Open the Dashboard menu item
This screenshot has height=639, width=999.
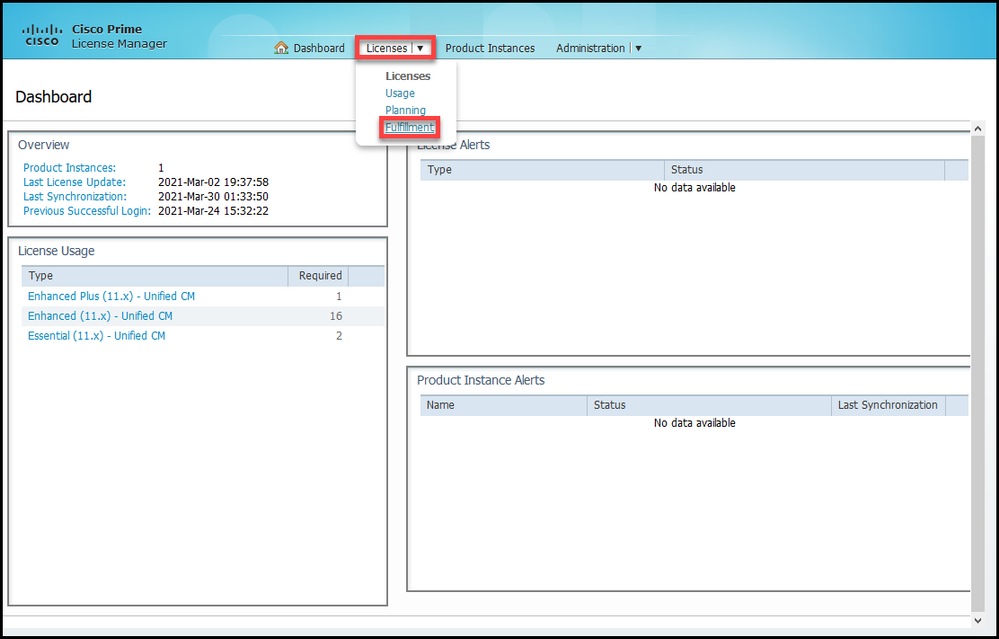319,48
